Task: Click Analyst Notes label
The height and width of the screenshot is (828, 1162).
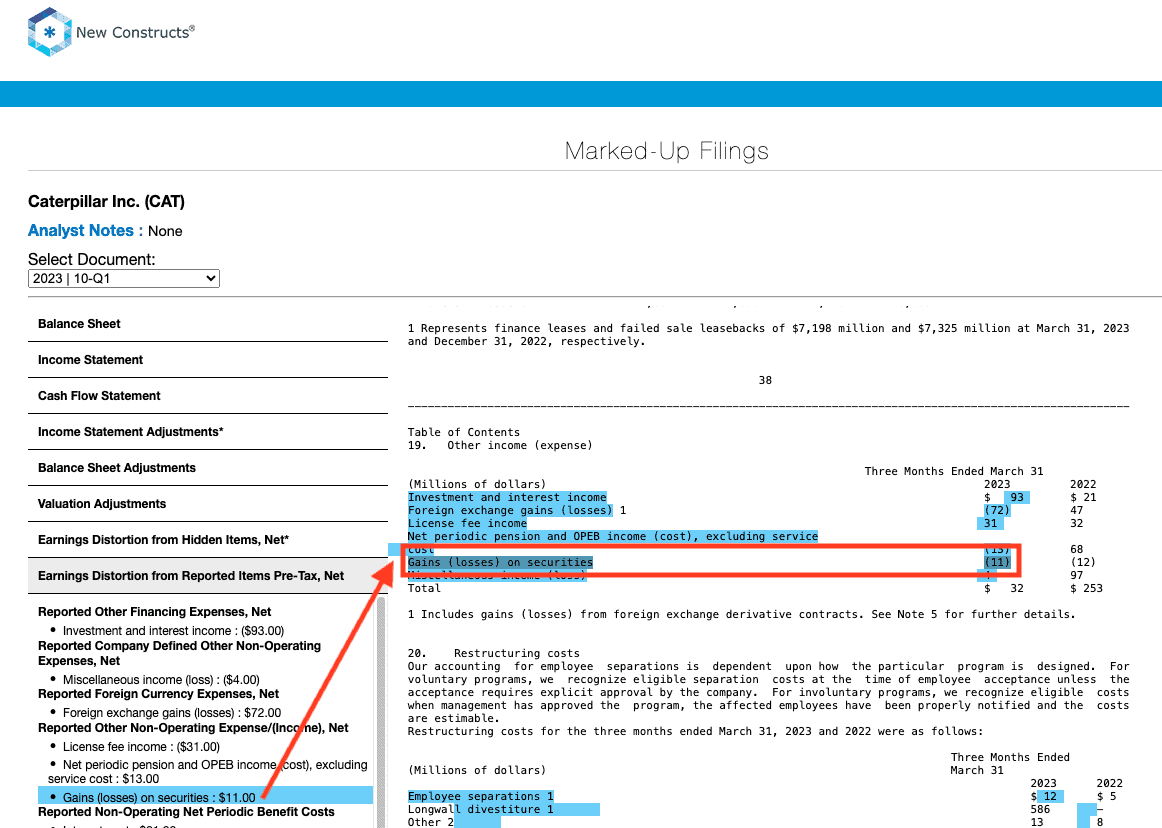Action: 85,231
